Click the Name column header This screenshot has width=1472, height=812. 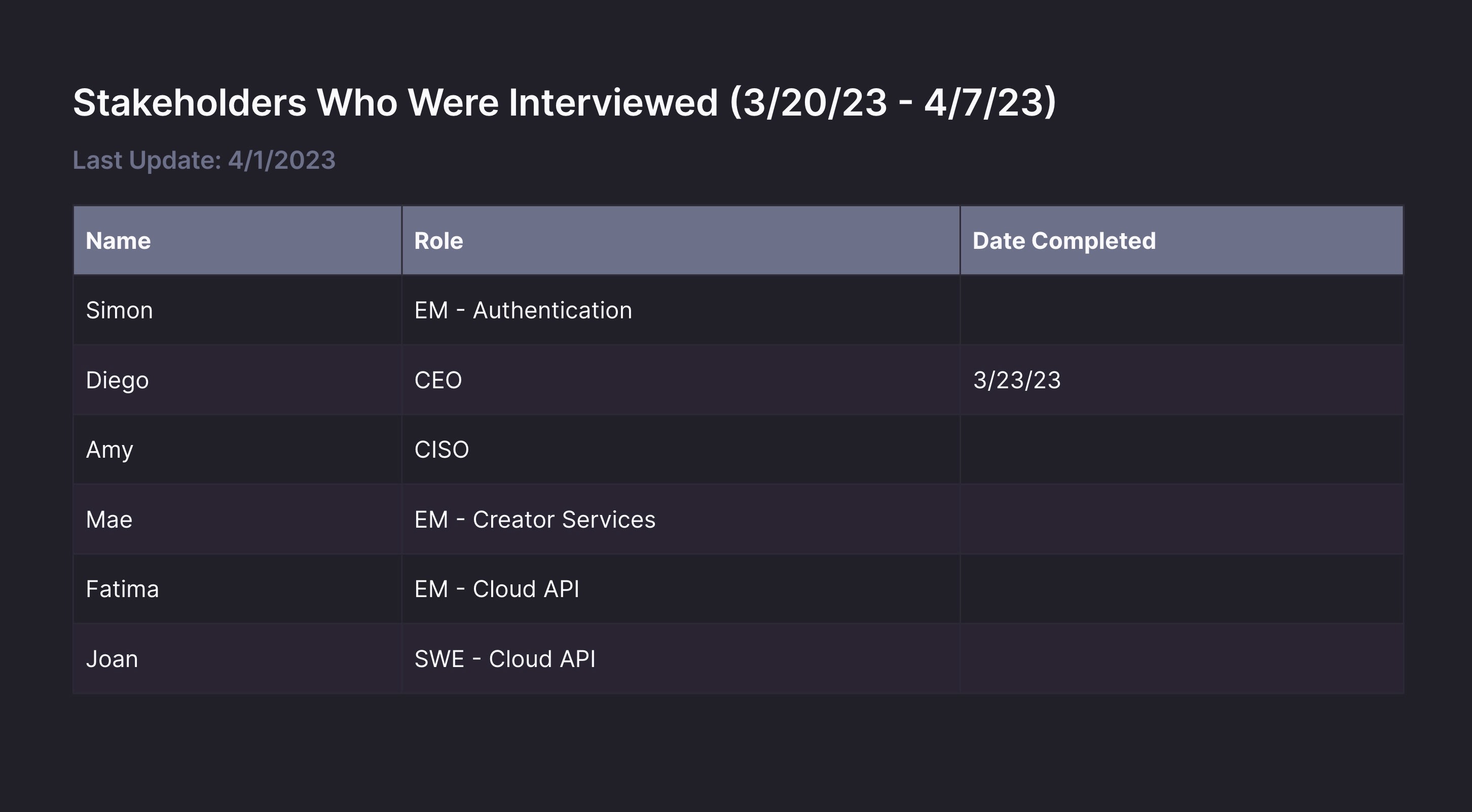click(238, 241)
